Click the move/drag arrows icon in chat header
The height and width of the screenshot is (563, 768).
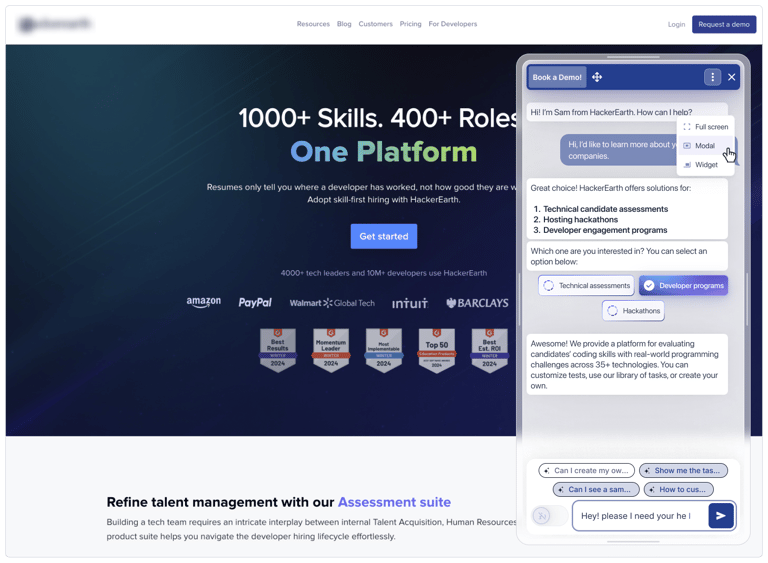coord(597,77)
